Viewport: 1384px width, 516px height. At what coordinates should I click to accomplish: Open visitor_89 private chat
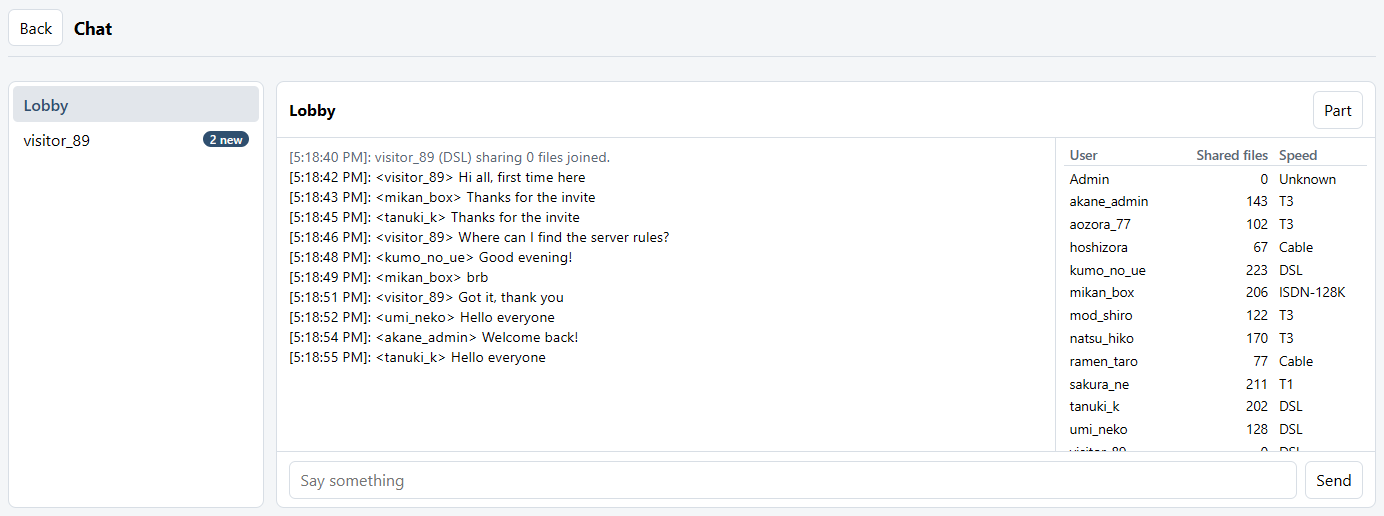(136, 140)
